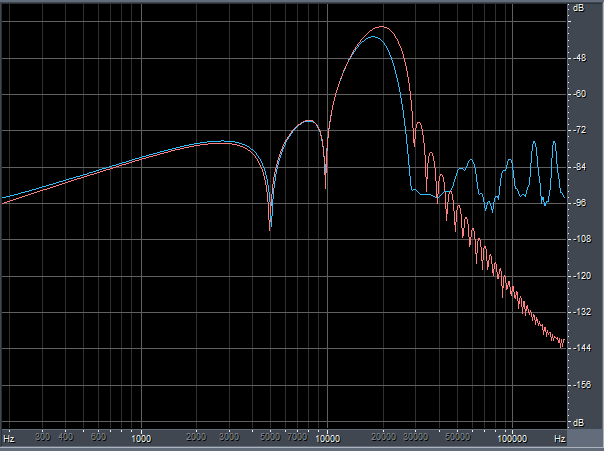Click the 400 frequency axis label
604x451 pixels.
tap(66, 437)
